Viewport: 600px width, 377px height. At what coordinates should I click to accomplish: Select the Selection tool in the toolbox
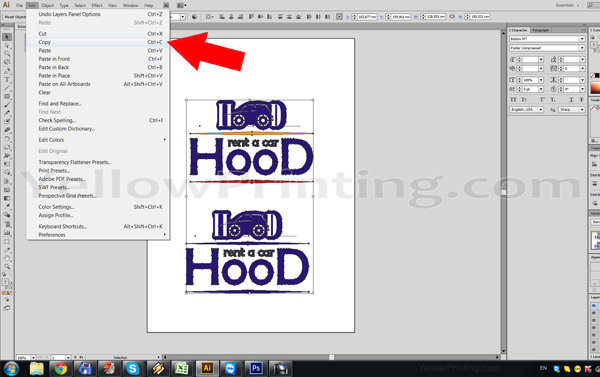(7, 37)
